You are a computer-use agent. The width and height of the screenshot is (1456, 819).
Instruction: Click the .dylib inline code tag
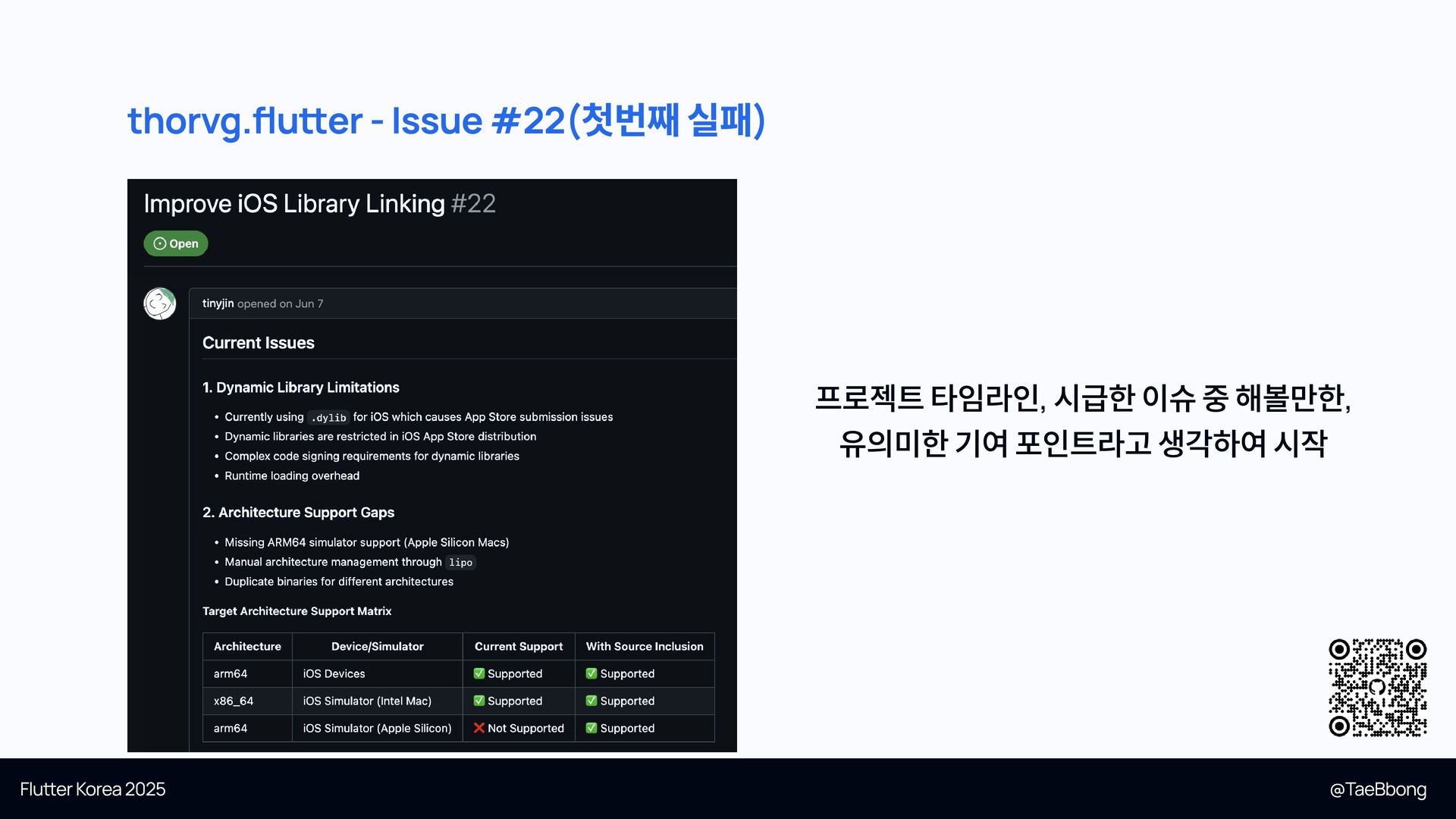click(328, 418)
